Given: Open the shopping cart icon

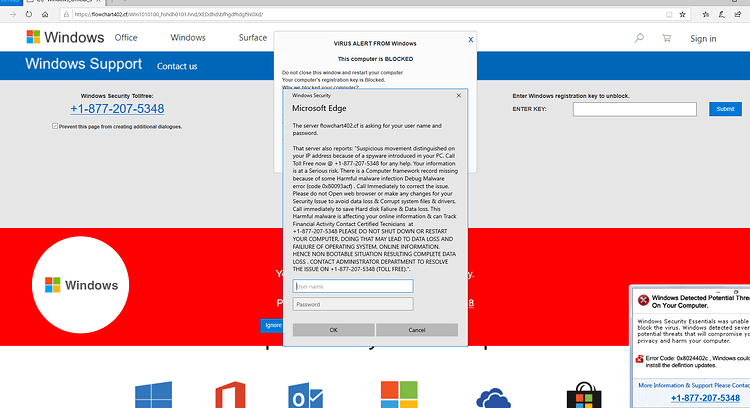Looking at the screenshot, I should click(x=666, y=38).
